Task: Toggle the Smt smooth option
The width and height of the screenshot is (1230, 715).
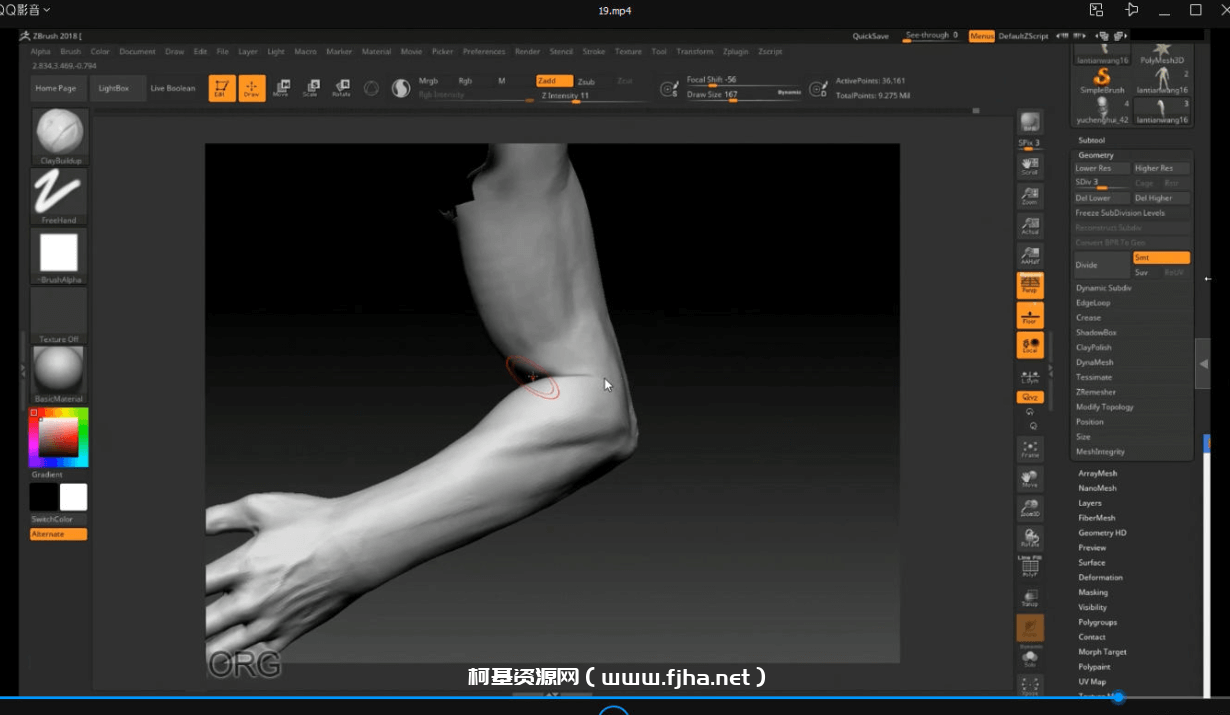Action: tap(1161, 258)
